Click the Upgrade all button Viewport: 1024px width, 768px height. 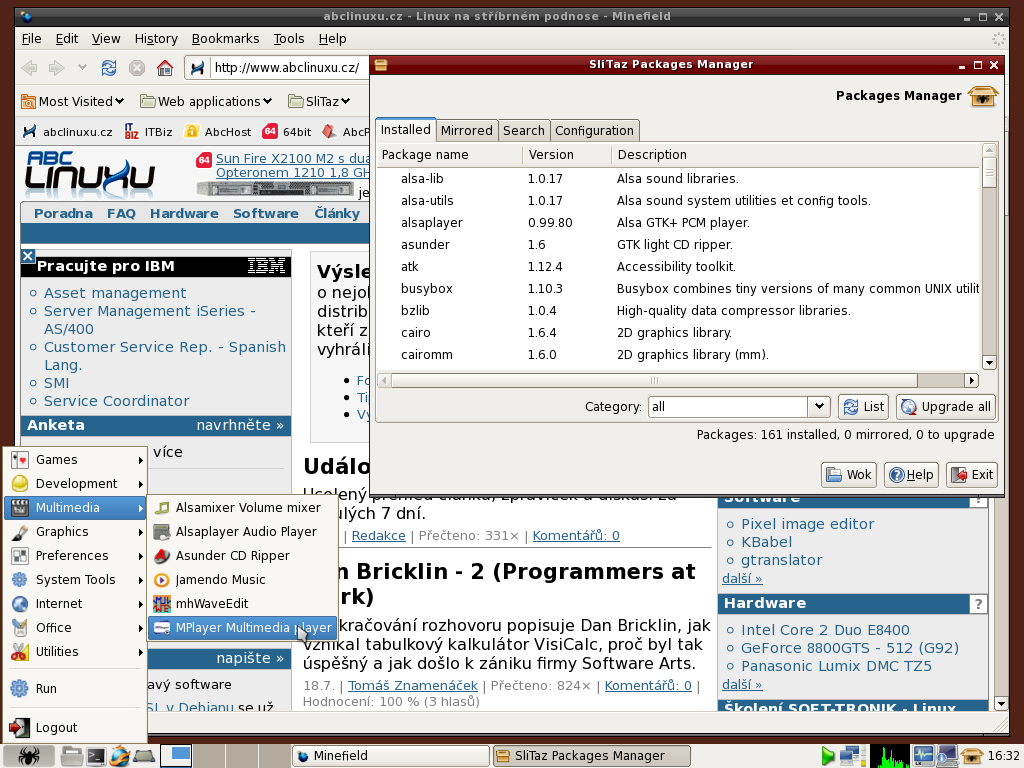(946, 407)
